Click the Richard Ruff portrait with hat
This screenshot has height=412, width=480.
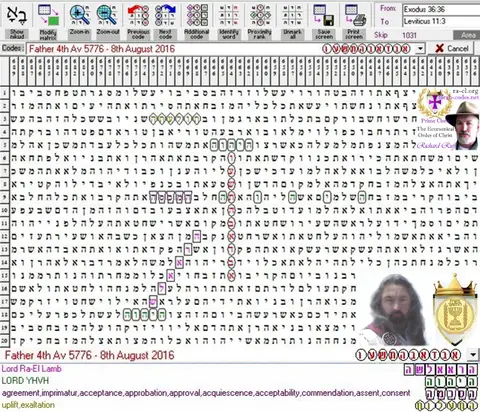click(463, 126)
